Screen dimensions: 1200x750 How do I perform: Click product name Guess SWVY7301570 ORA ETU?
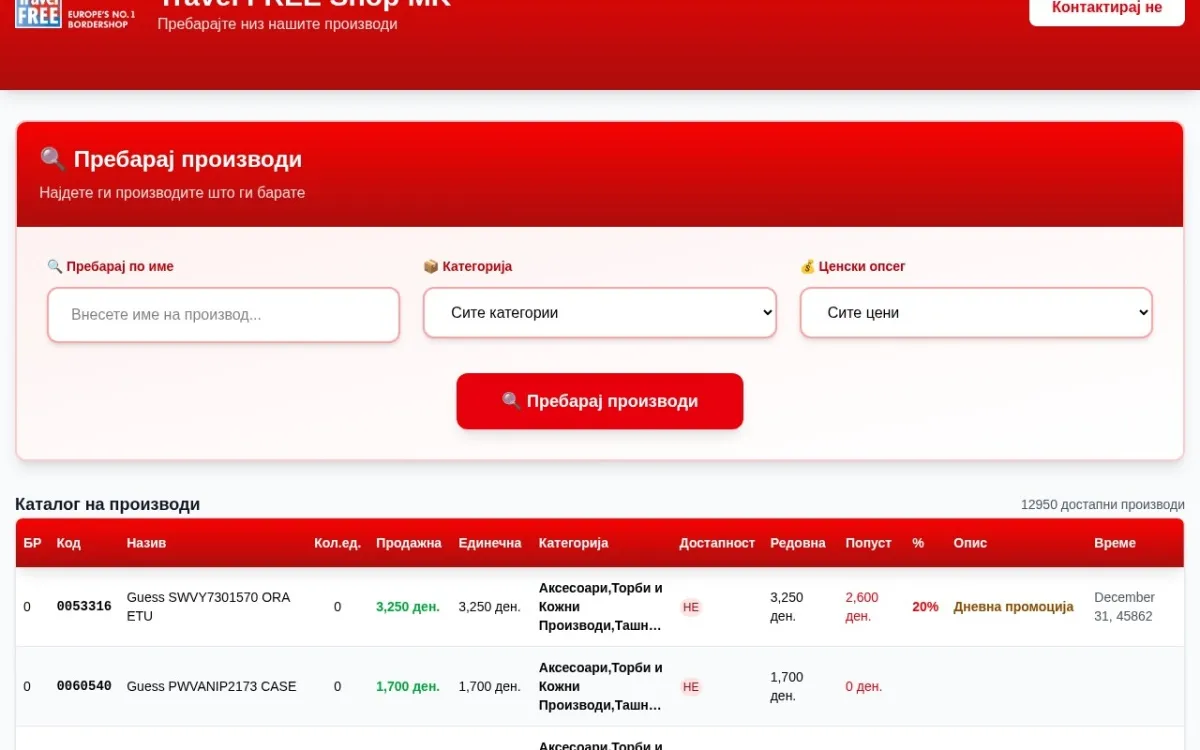point(208,606)
